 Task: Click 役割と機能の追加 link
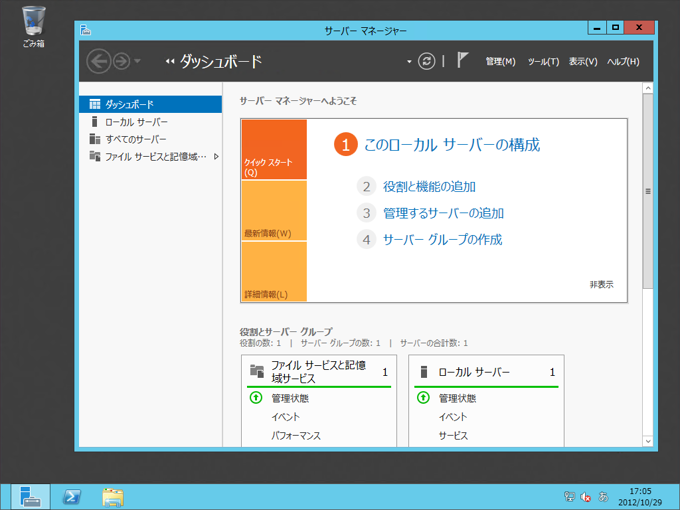429,186
